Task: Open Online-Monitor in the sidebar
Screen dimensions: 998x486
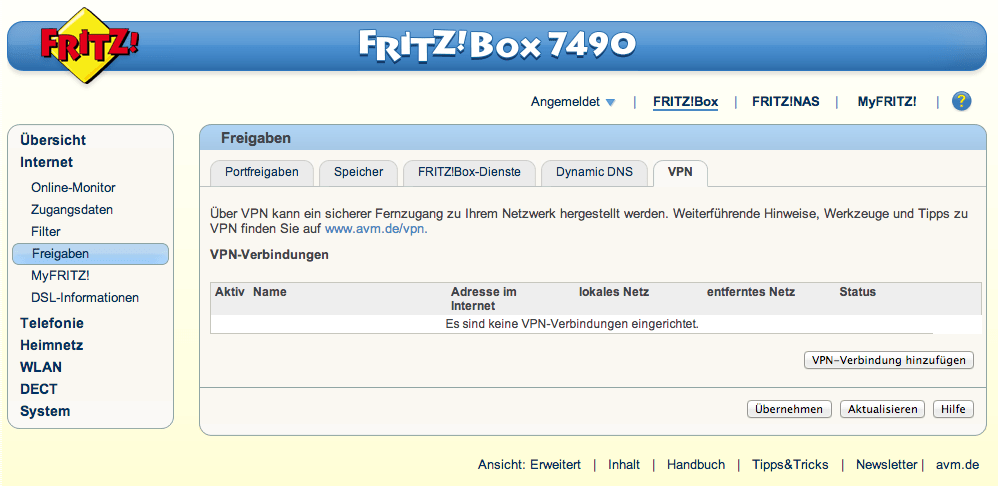Action: [73, 188]
